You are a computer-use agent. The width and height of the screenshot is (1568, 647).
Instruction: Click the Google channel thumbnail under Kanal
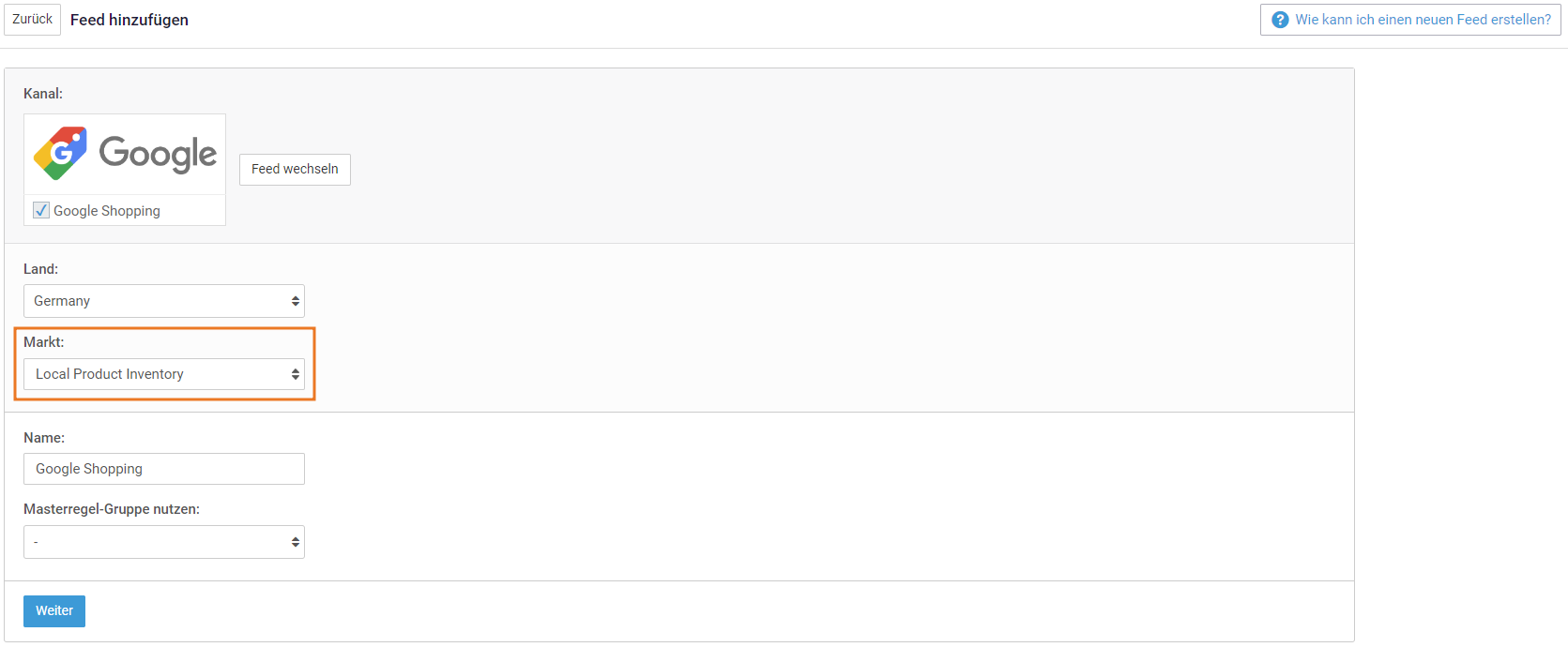click(124, 153)
